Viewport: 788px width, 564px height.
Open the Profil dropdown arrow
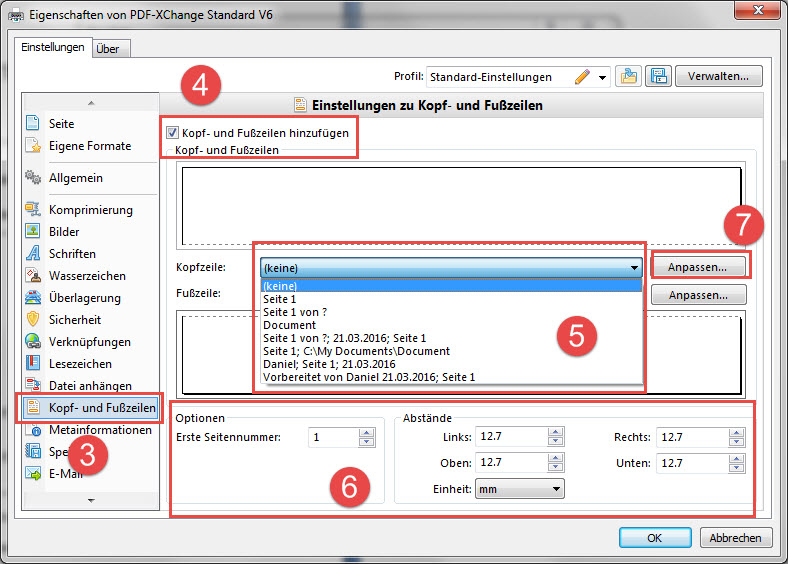(x=602, y=77)
